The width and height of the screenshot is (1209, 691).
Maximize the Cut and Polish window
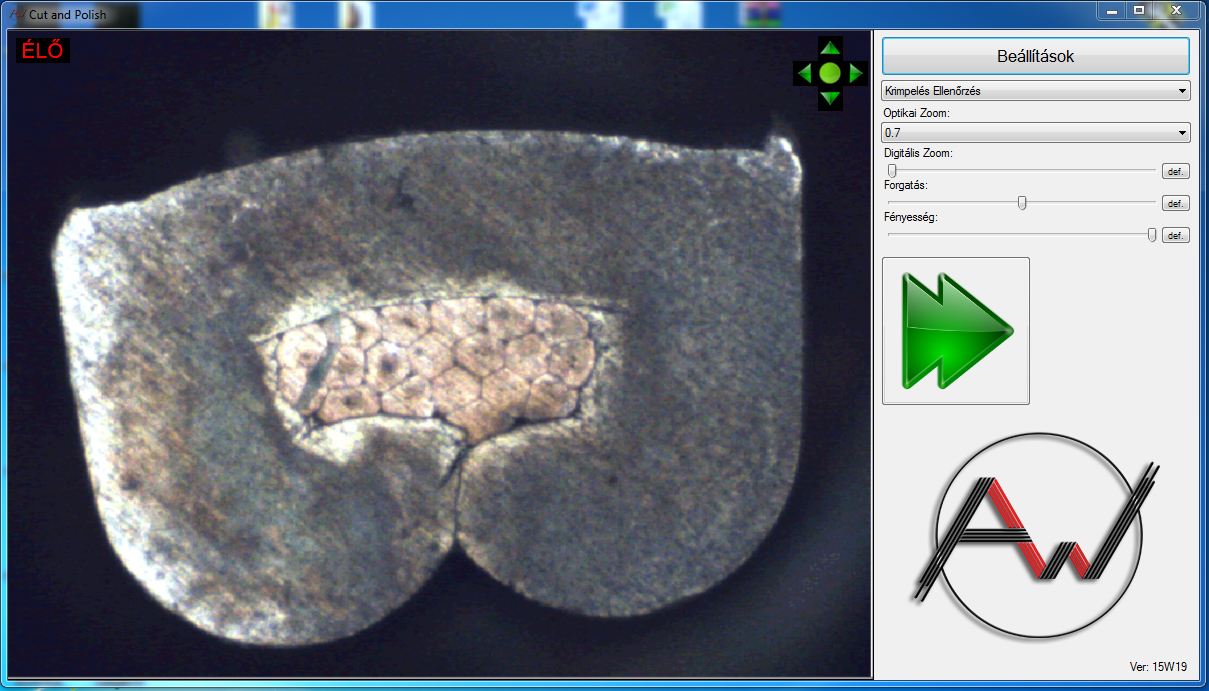(x=1138, y=11)
